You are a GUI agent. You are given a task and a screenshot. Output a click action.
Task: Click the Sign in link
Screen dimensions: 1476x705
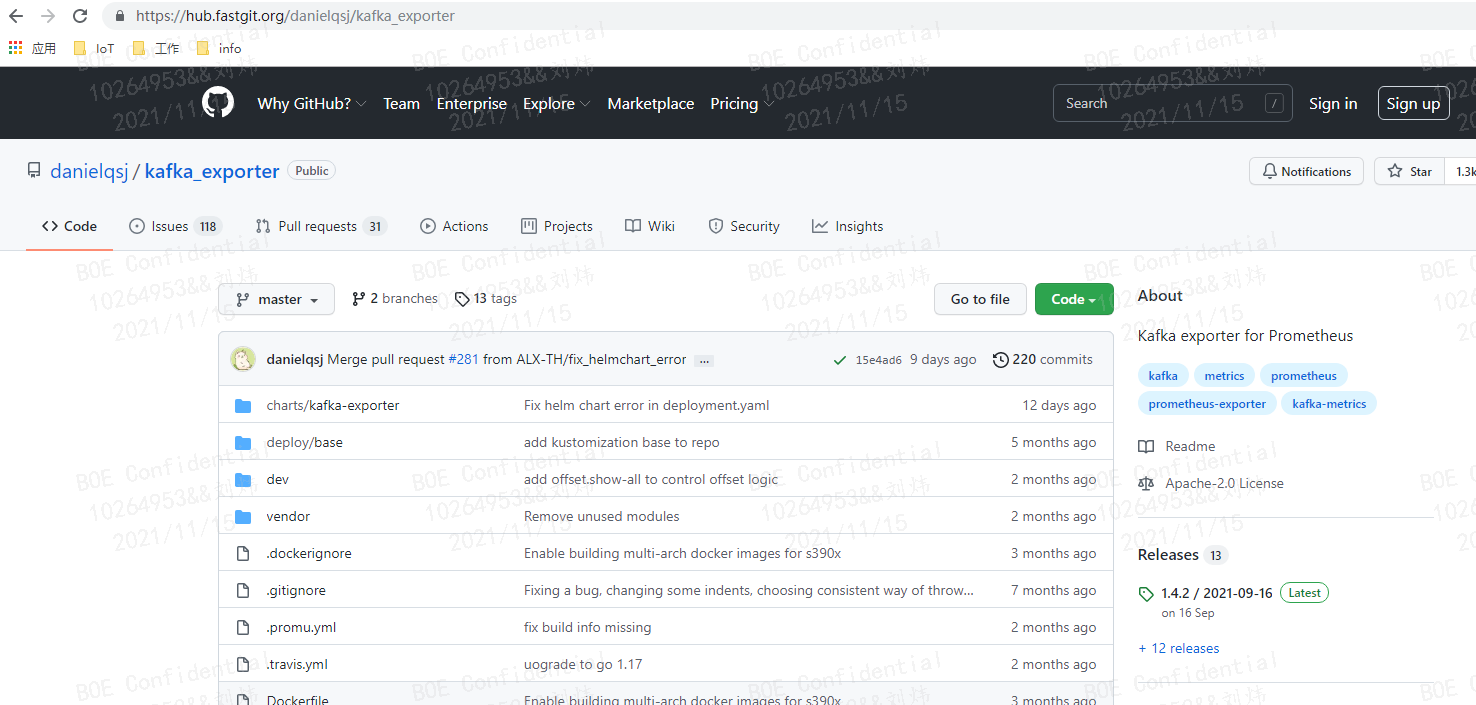(x=1333, y=103)
